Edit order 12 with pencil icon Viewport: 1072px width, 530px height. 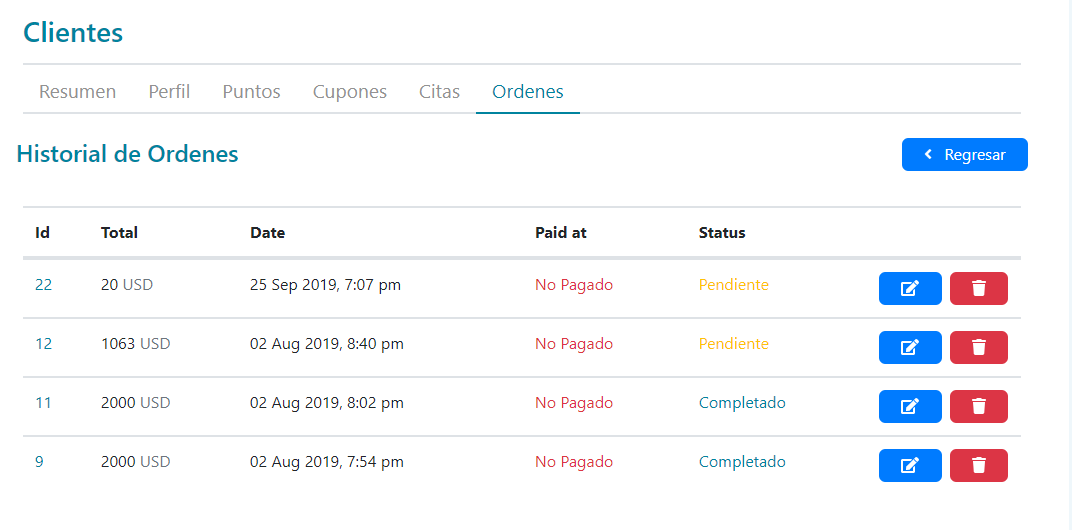coord(910,347)
